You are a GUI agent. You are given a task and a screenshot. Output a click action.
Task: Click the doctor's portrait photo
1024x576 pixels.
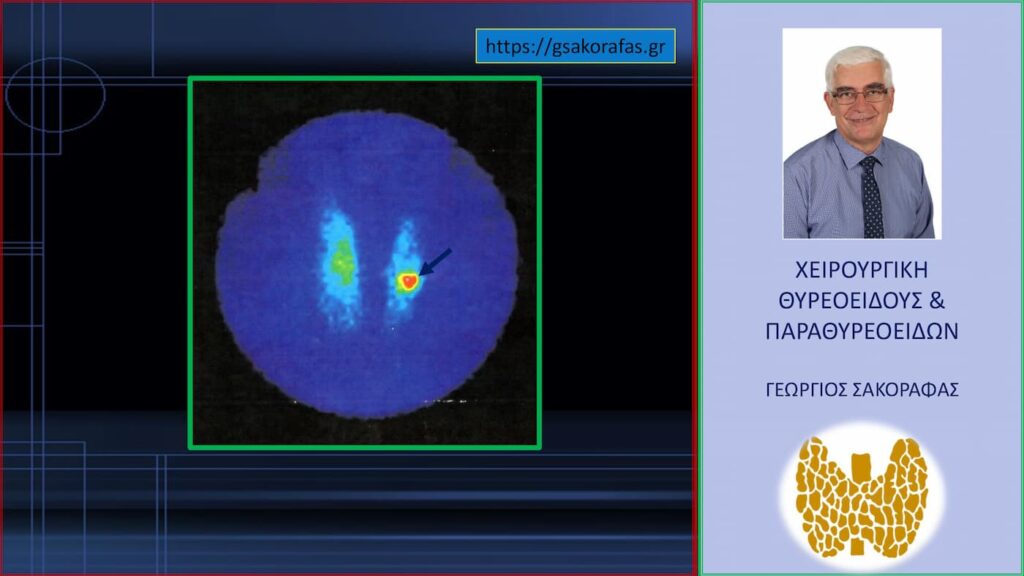(861, 133)
